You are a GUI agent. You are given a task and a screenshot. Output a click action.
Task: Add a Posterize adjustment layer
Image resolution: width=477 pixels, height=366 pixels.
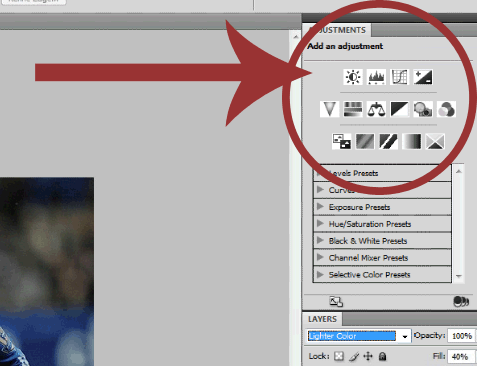(365, 141)
